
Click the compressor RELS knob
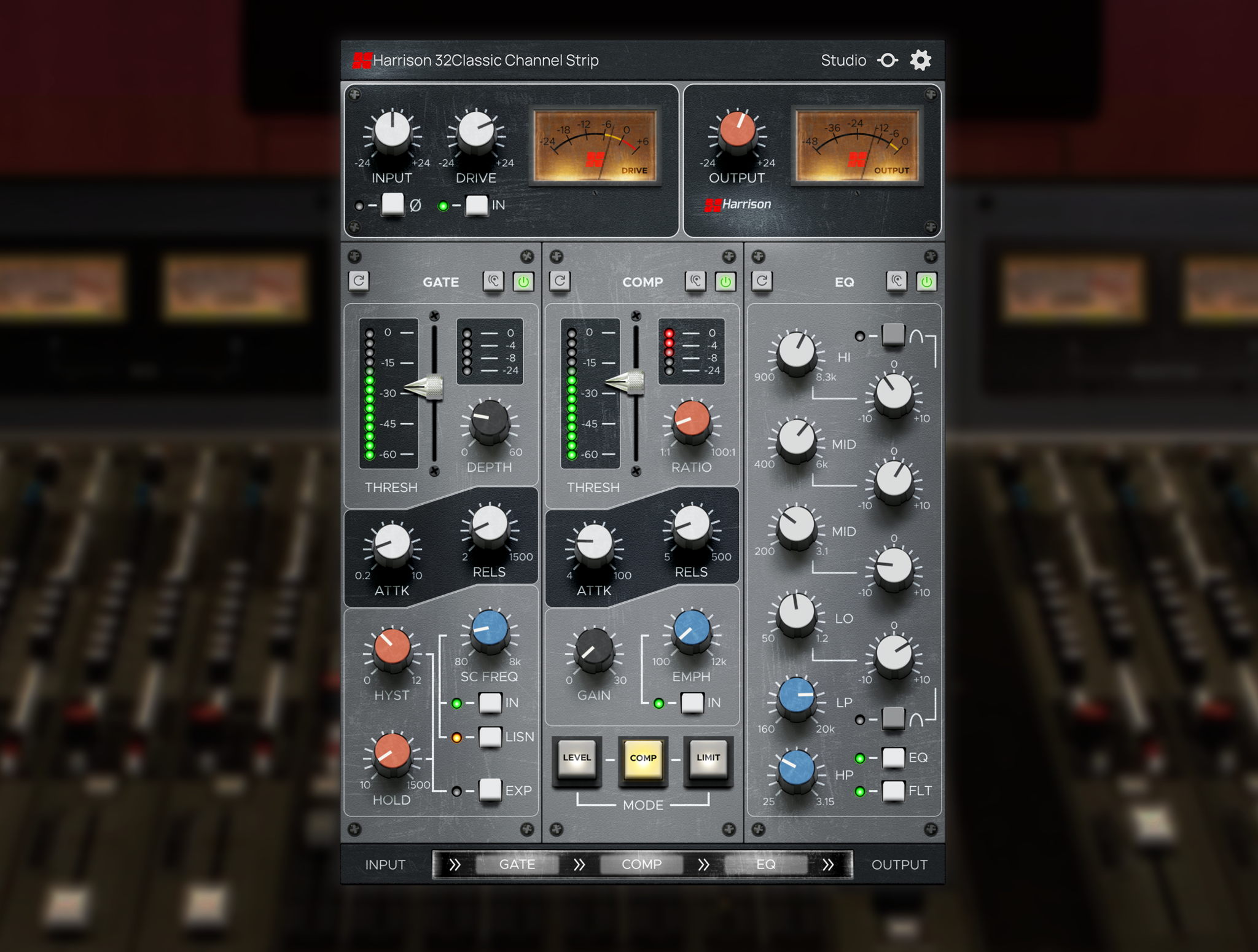[x=692, y=526]
